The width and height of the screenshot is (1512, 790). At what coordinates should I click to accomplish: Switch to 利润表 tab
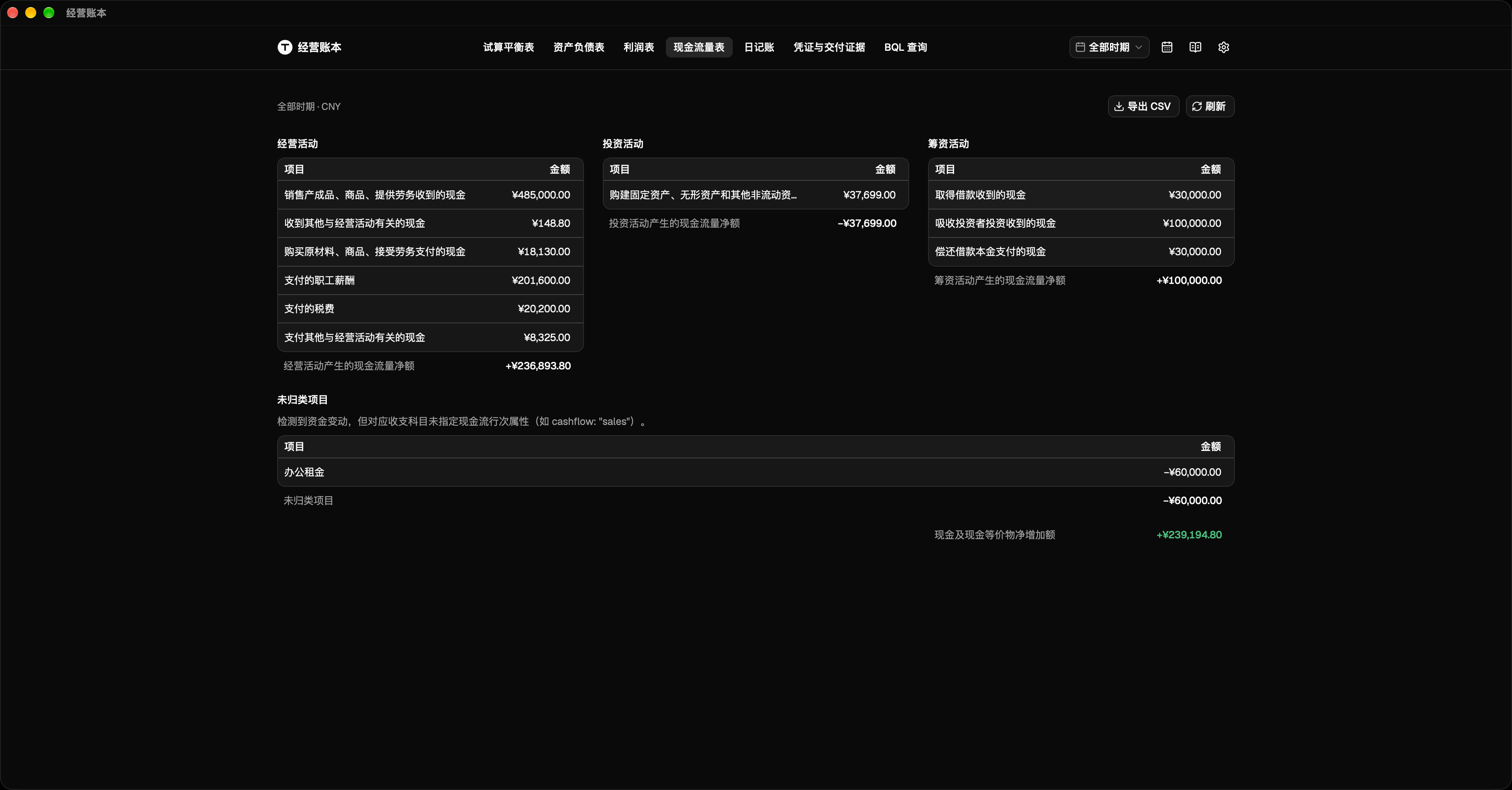point(639,47)
